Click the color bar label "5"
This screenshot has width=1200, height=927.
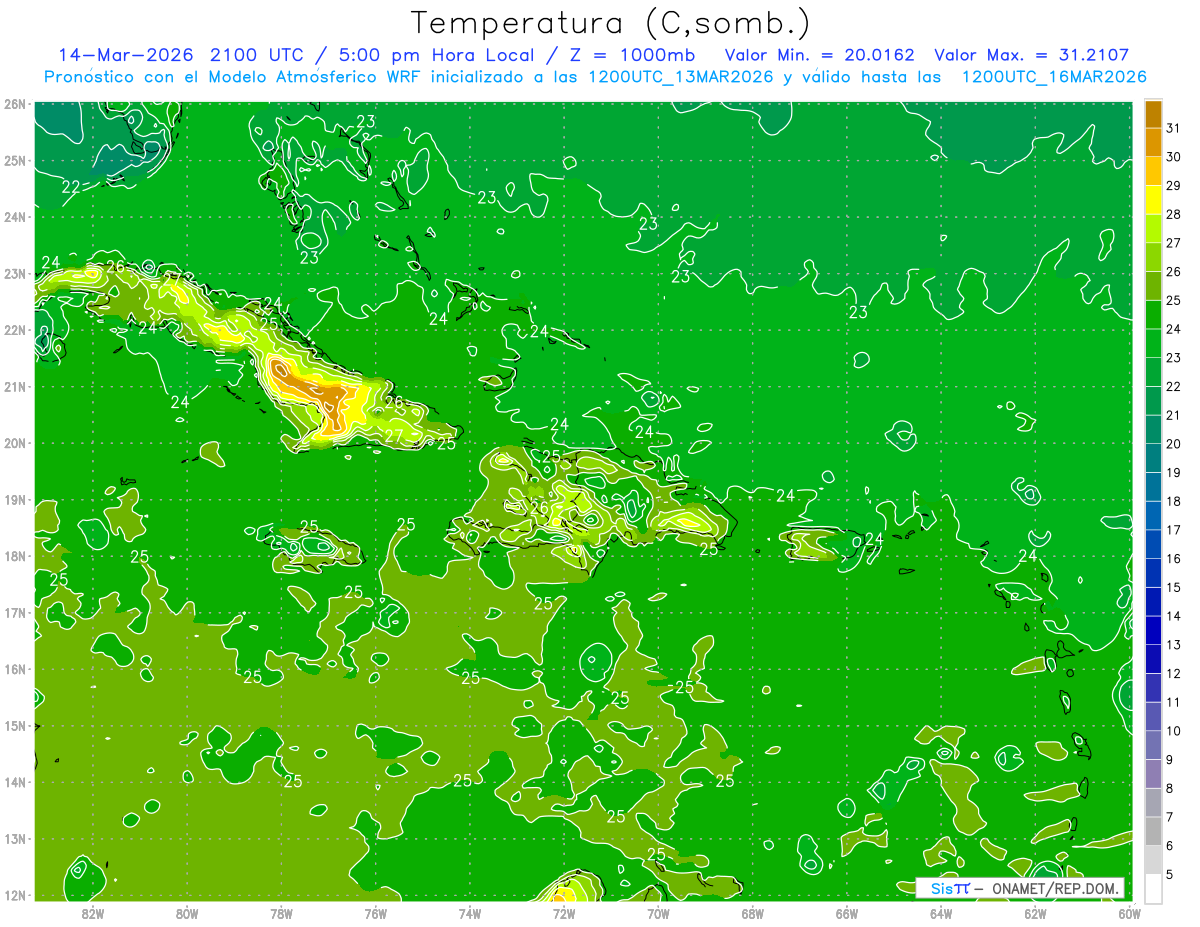click(x=1171, y=875)
